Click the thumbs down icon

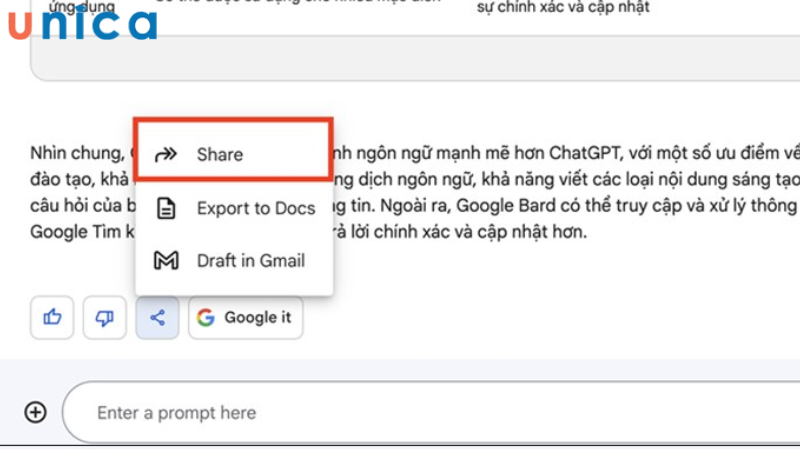[x=105, y=317]
